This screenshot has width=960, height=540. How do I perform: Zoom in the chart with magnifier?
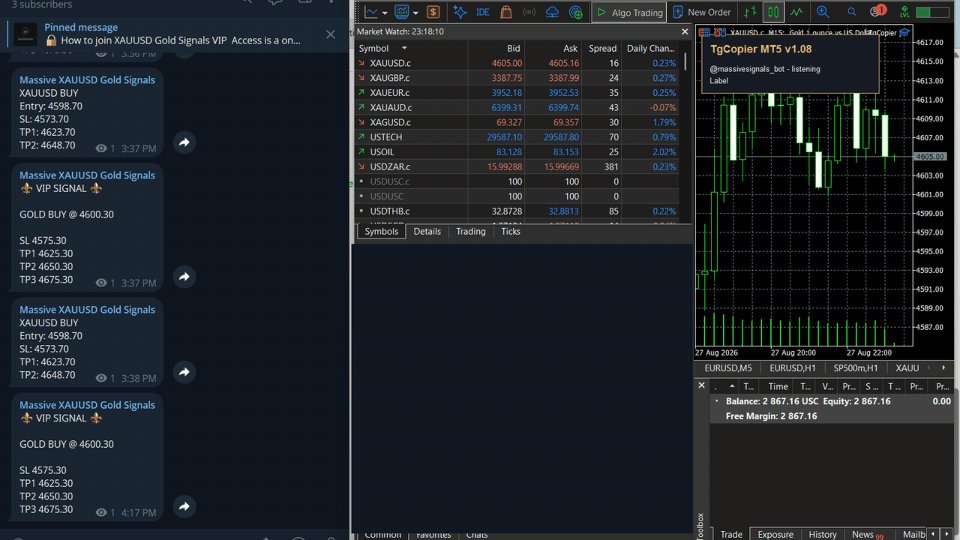point(823,12)
